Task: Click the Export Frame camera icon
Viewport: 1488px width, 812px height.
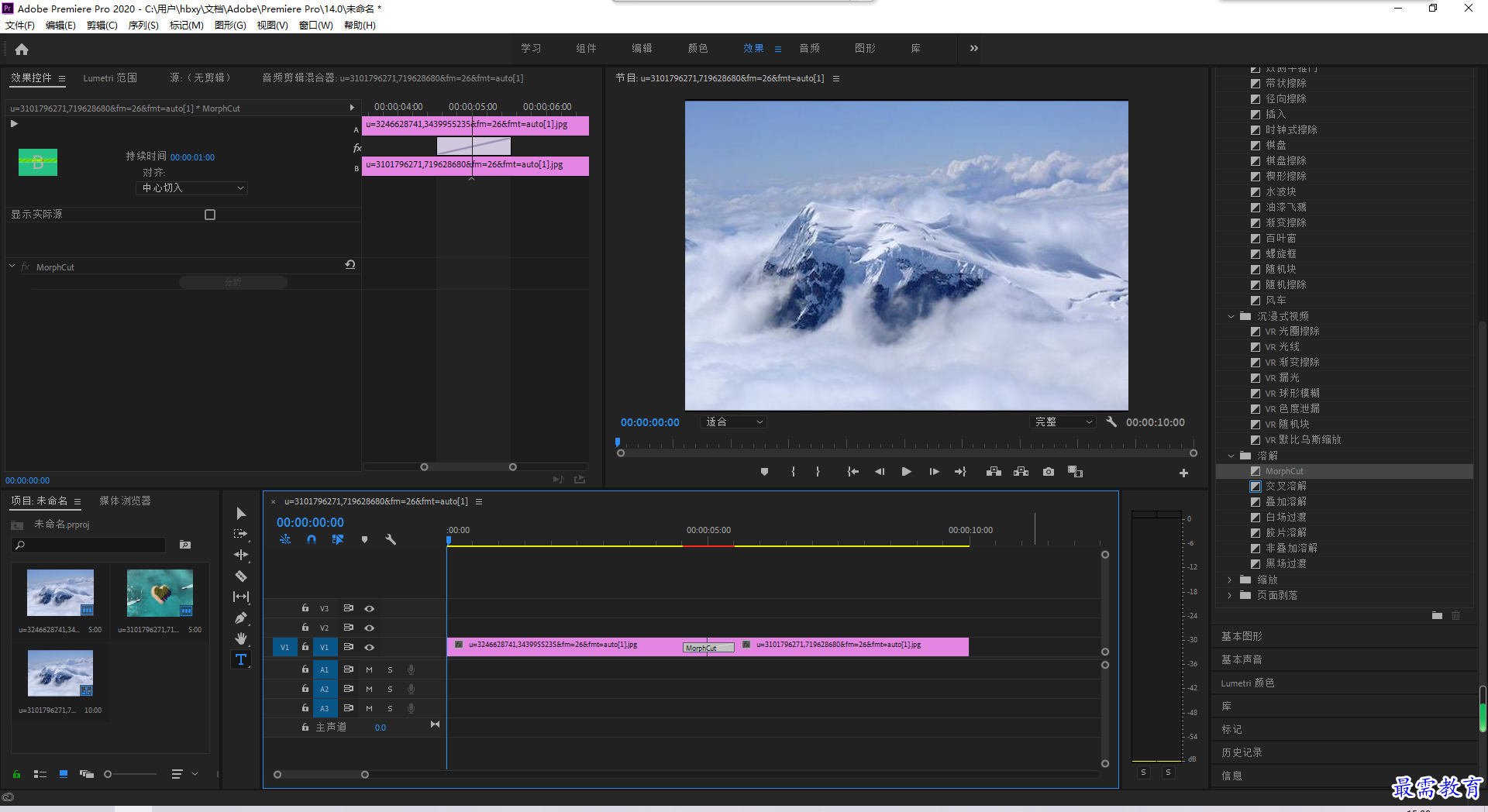Action: tap(1049, 472)
